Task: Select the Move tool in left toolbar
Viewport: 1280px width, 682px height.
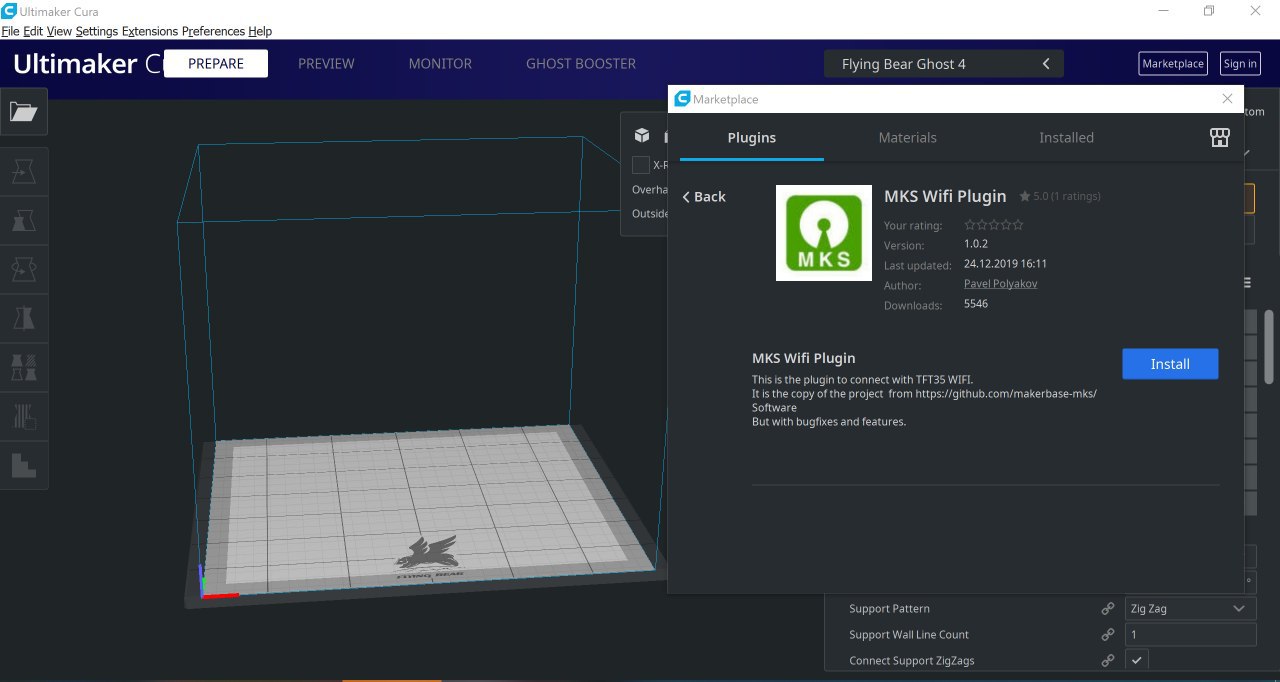Action: click(24, 171)
